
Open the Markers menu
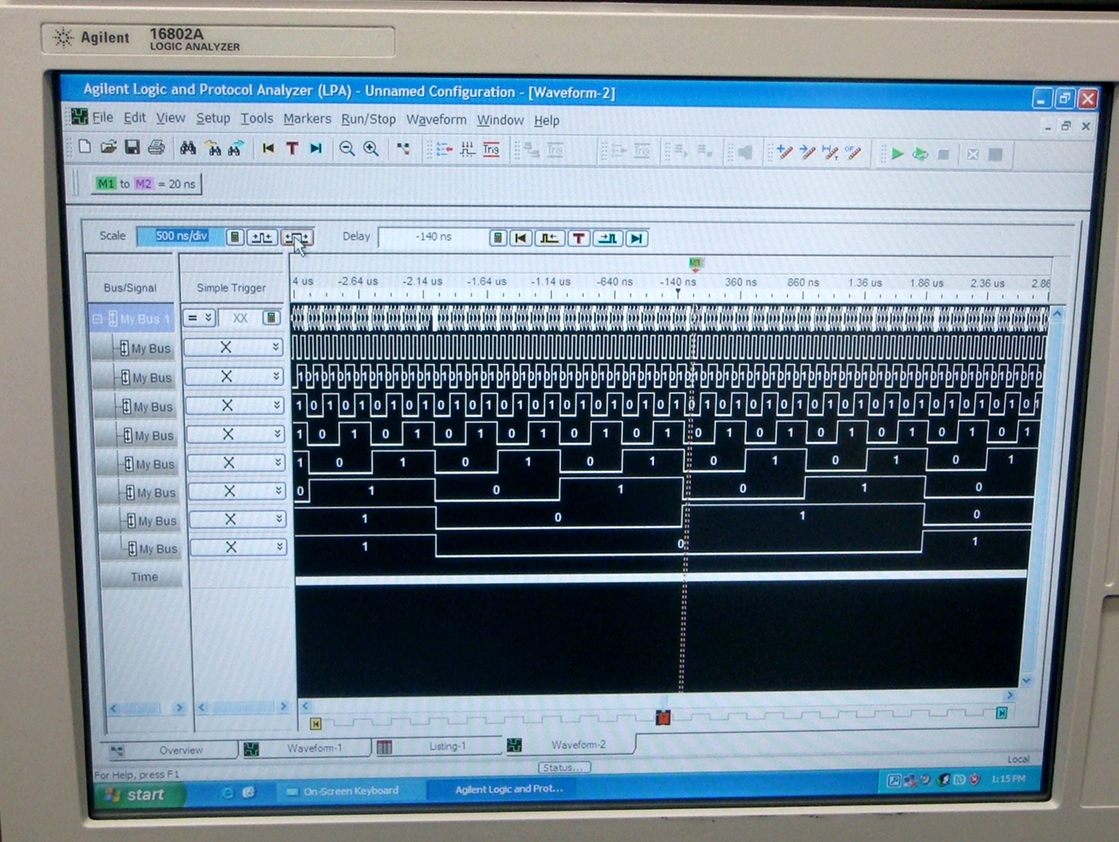[307, 118]
